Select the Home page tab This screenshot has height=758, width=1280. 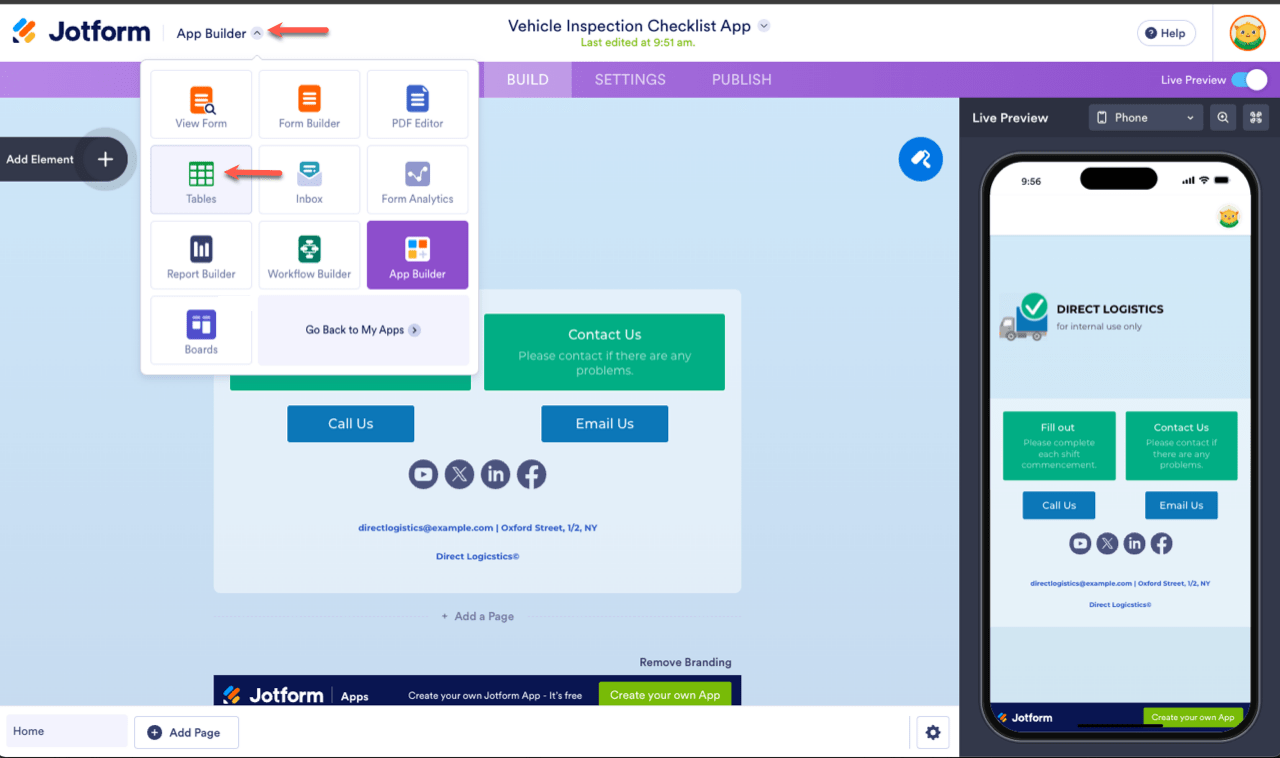pyautogui.click(x=67, y=731)
